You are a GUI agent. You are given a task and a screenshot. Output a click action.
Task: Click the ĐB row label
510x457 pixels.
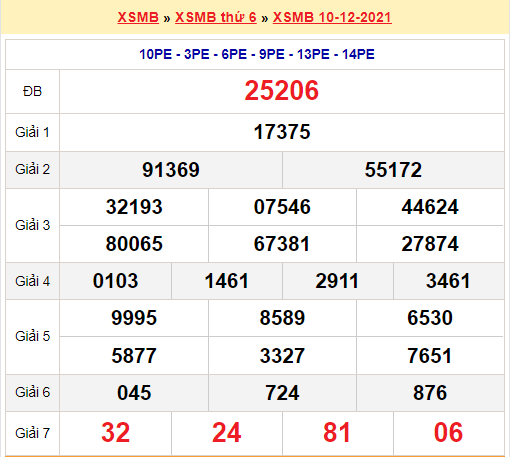click(32, 91)
